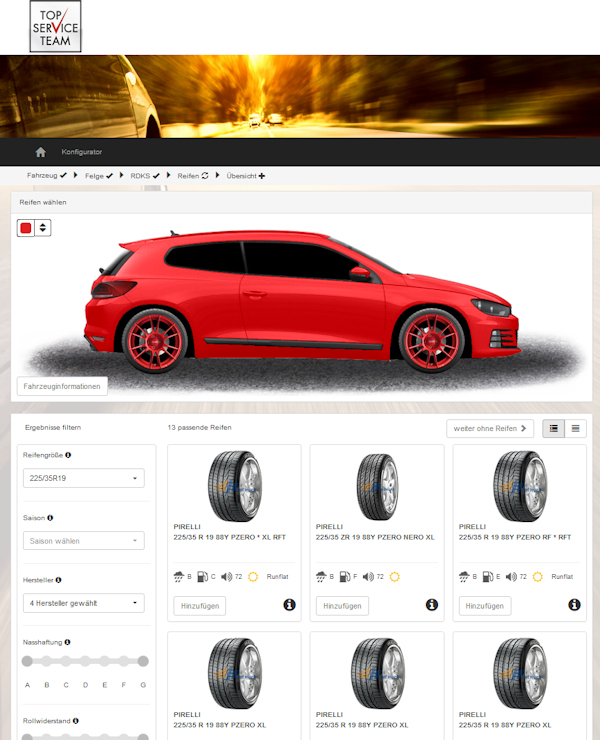This screenshot has width=600, height=740.
Task: Click '225/35 ZR 19 88Y PZERO NERO XL' title
Action: pos(375,537)
